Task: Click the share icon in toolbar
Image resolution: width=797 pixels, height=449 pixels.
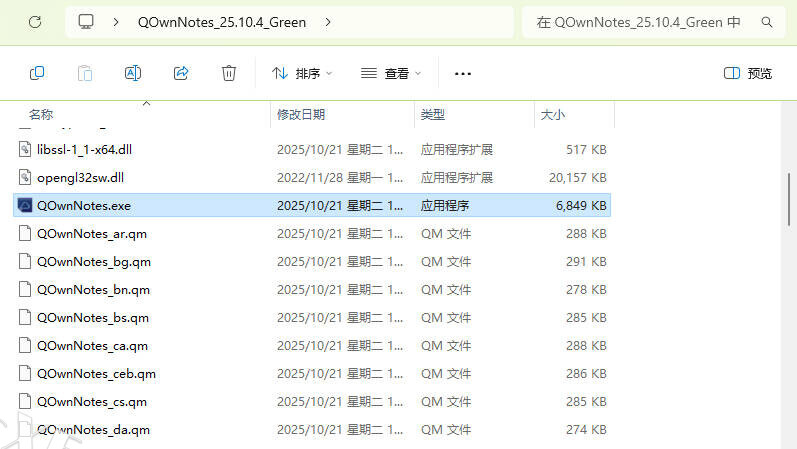Action: pos(181,73)
